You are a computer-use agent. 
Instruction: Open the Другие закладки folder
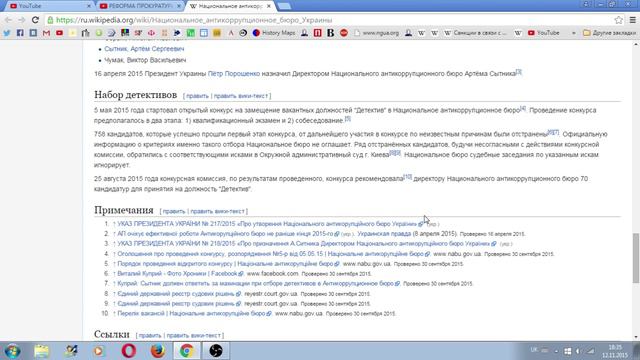(609, 33)
